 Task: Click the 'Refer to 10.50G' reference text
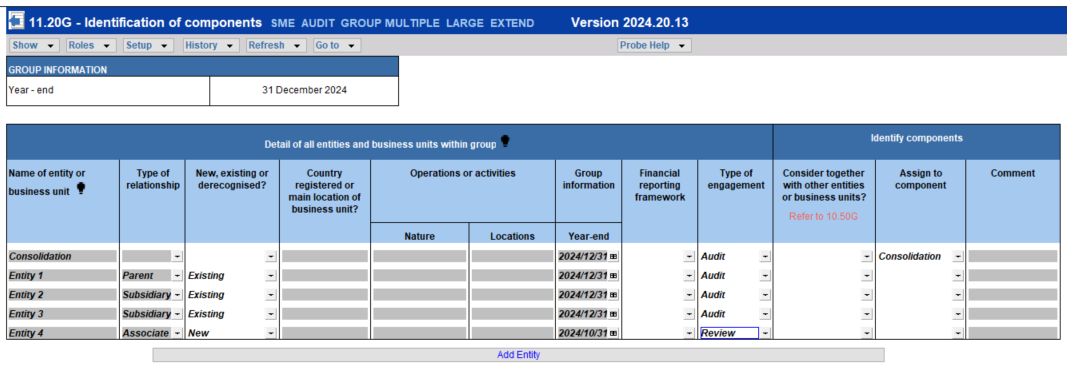[823, 216]
